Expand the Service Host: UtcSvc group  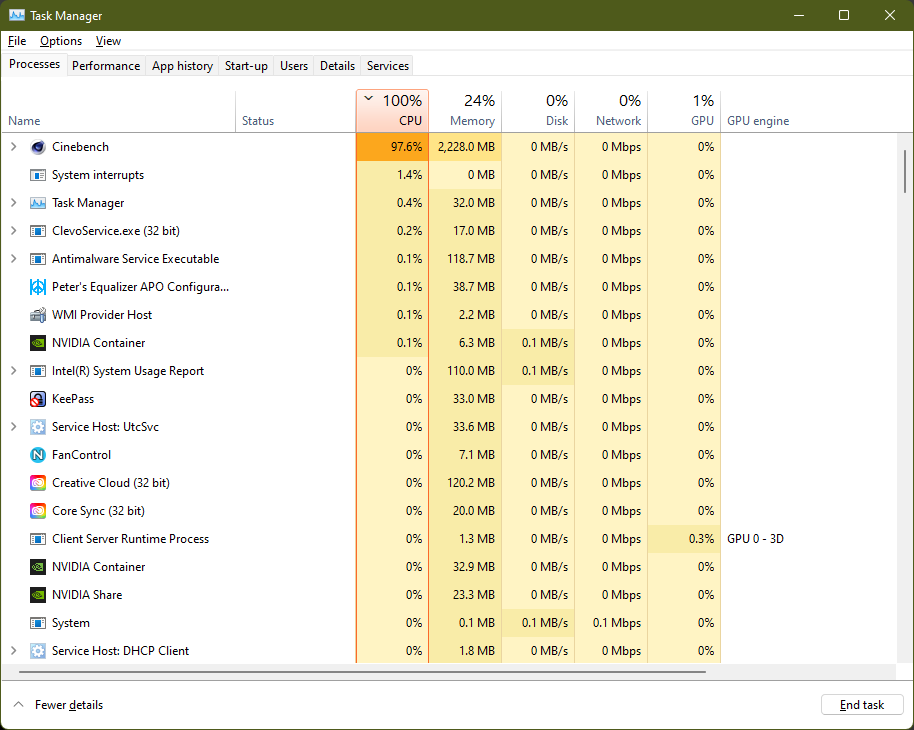tap(13, 427)
